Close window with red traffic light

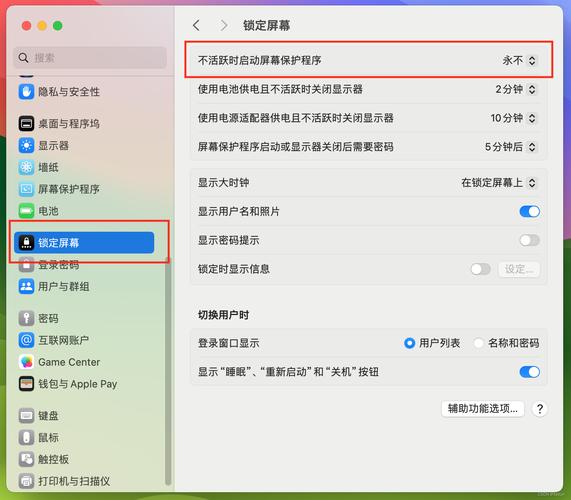click(x=26, y=26)
